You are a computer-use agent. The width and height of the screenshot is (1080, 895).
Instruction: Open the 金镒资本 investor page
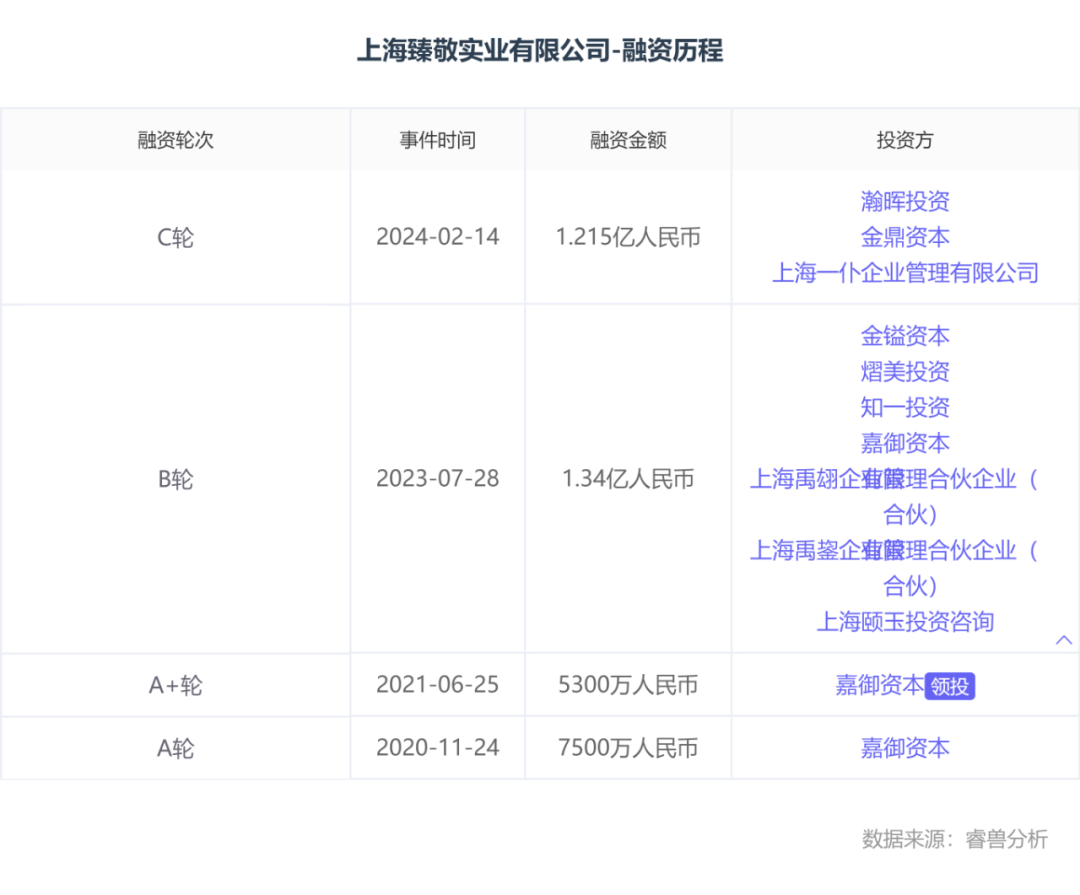pyautogui.click(x=905, y=337)
